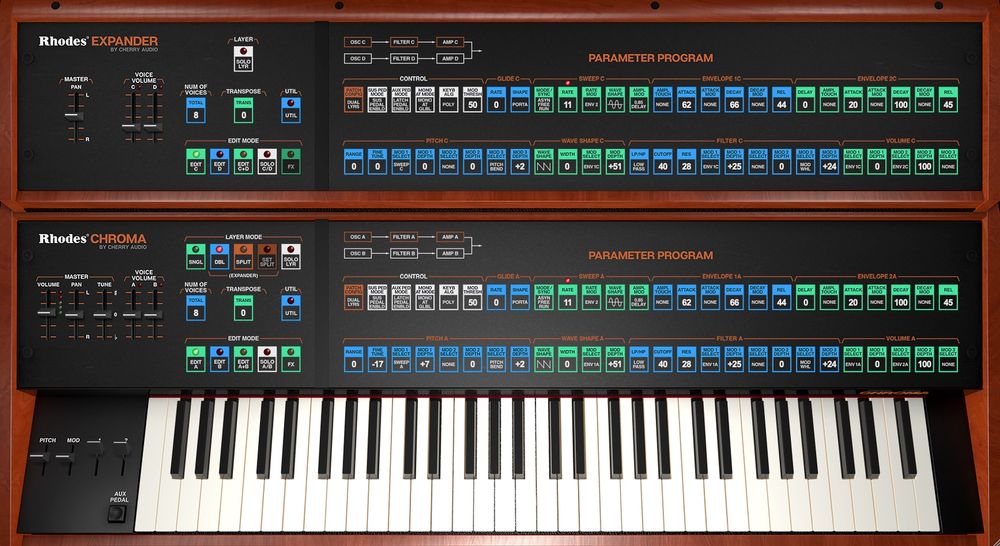Select the sawtooth wave in Wave Shape C
Image resolution: width=1000 pixels, height=546 pixels.
tap(543, 160)
